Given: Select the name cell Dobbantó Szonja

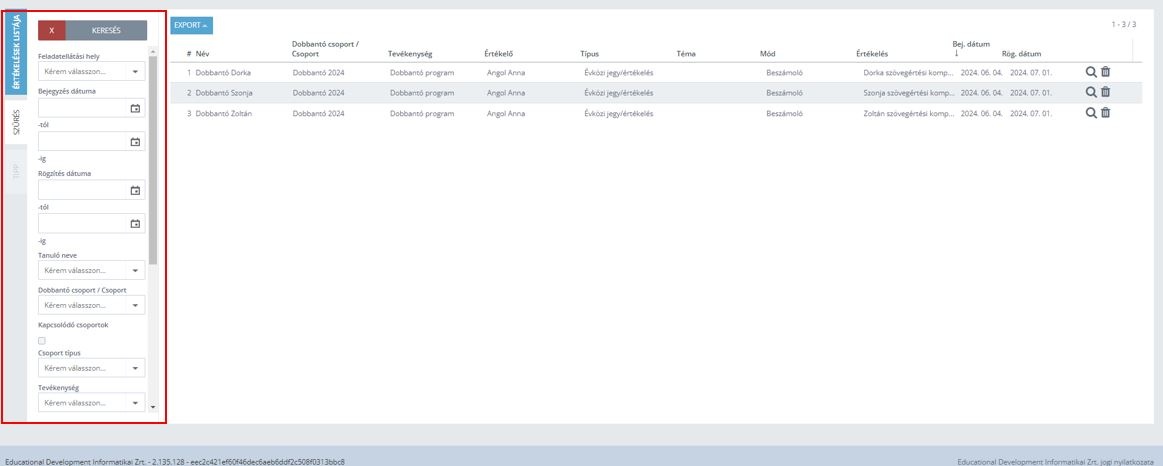Looking at the screenshot, I should (x=225, y=93).
